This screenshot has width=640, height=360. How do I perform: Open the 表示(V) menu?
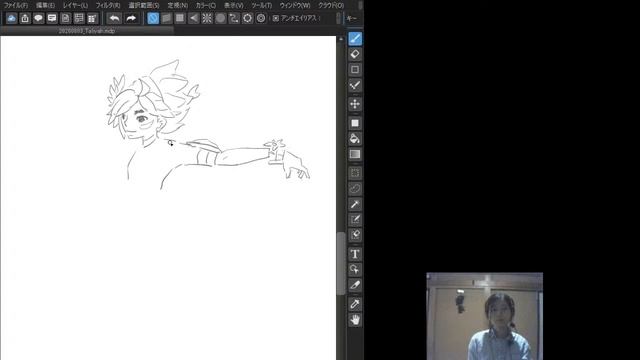[234, 5]
